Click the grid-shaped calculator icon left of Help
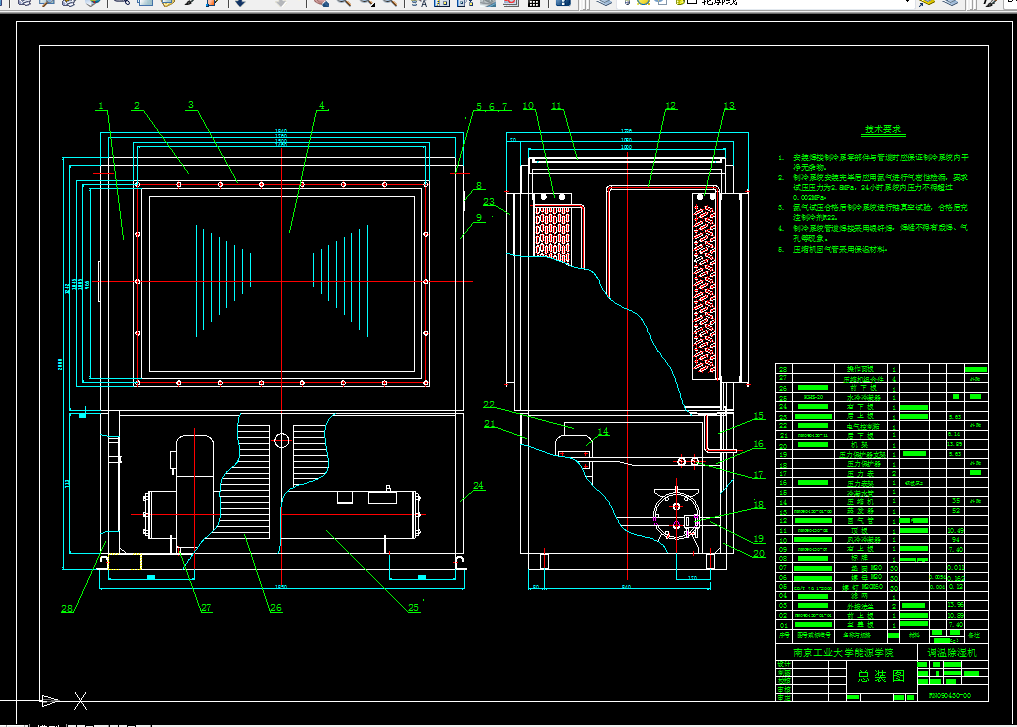 click(535, 3)
